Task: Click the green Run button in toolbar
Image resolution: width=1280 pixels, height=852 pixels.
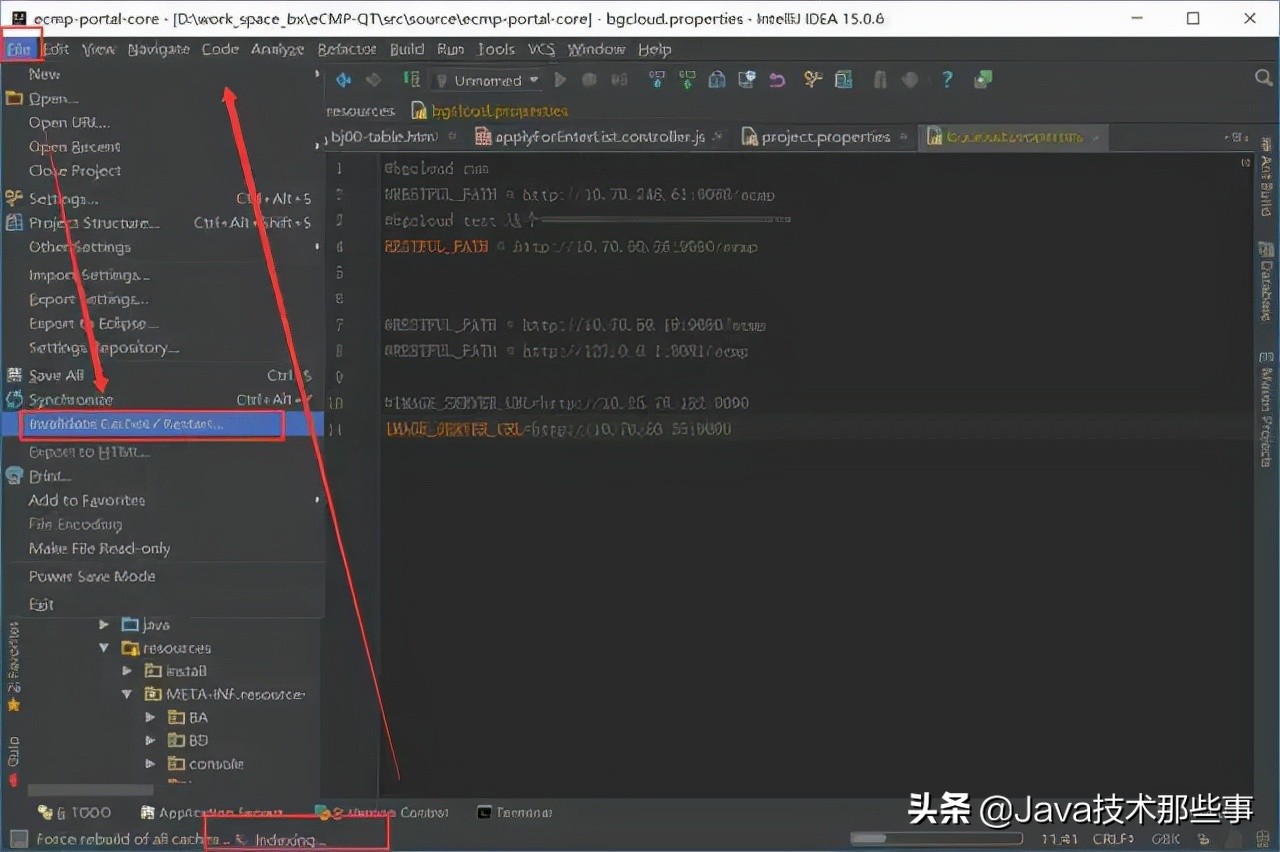Action: click(560, 80)
